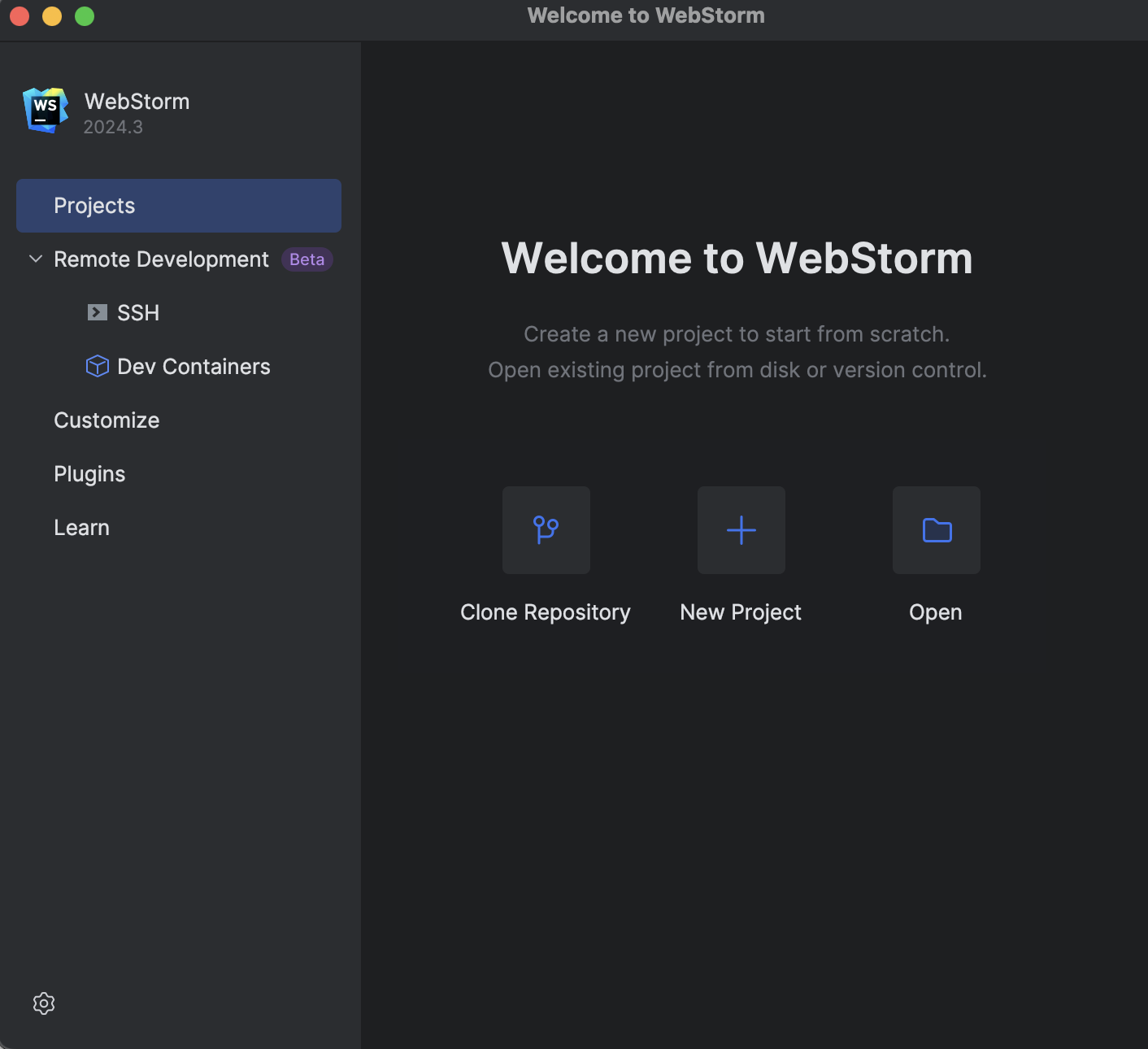Click the New Project plus icon

coord(741,529)
